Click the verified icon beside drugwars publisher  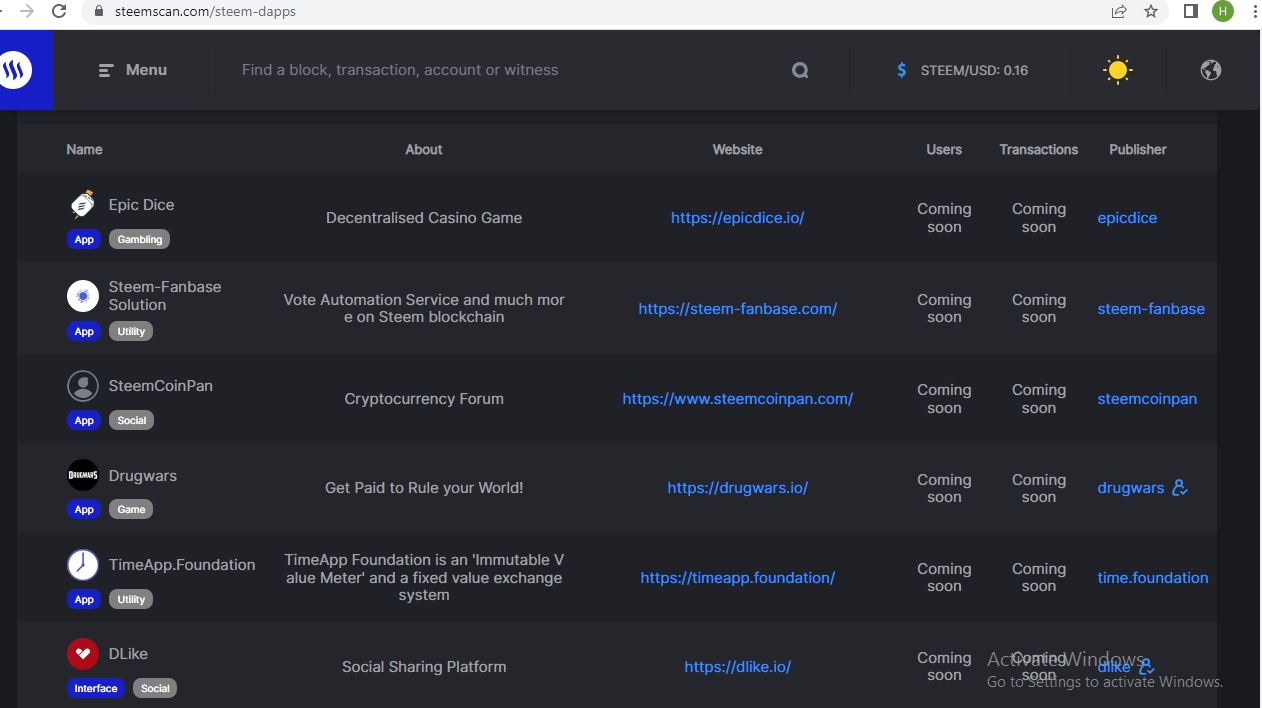1180,488
